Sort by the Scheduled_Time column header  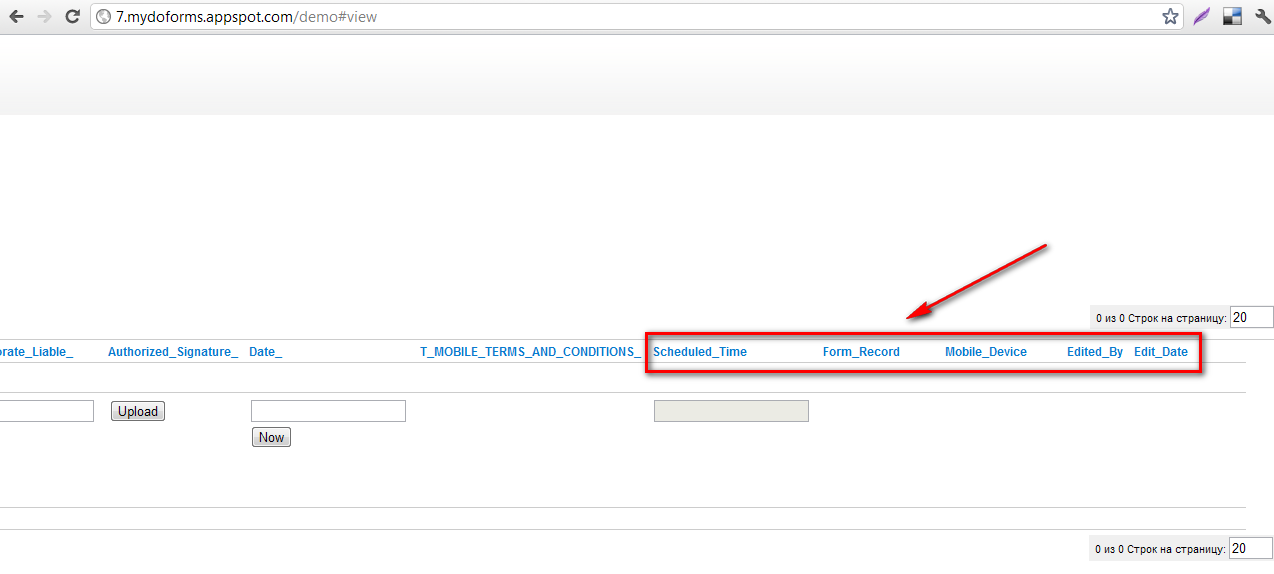(699, 352)
